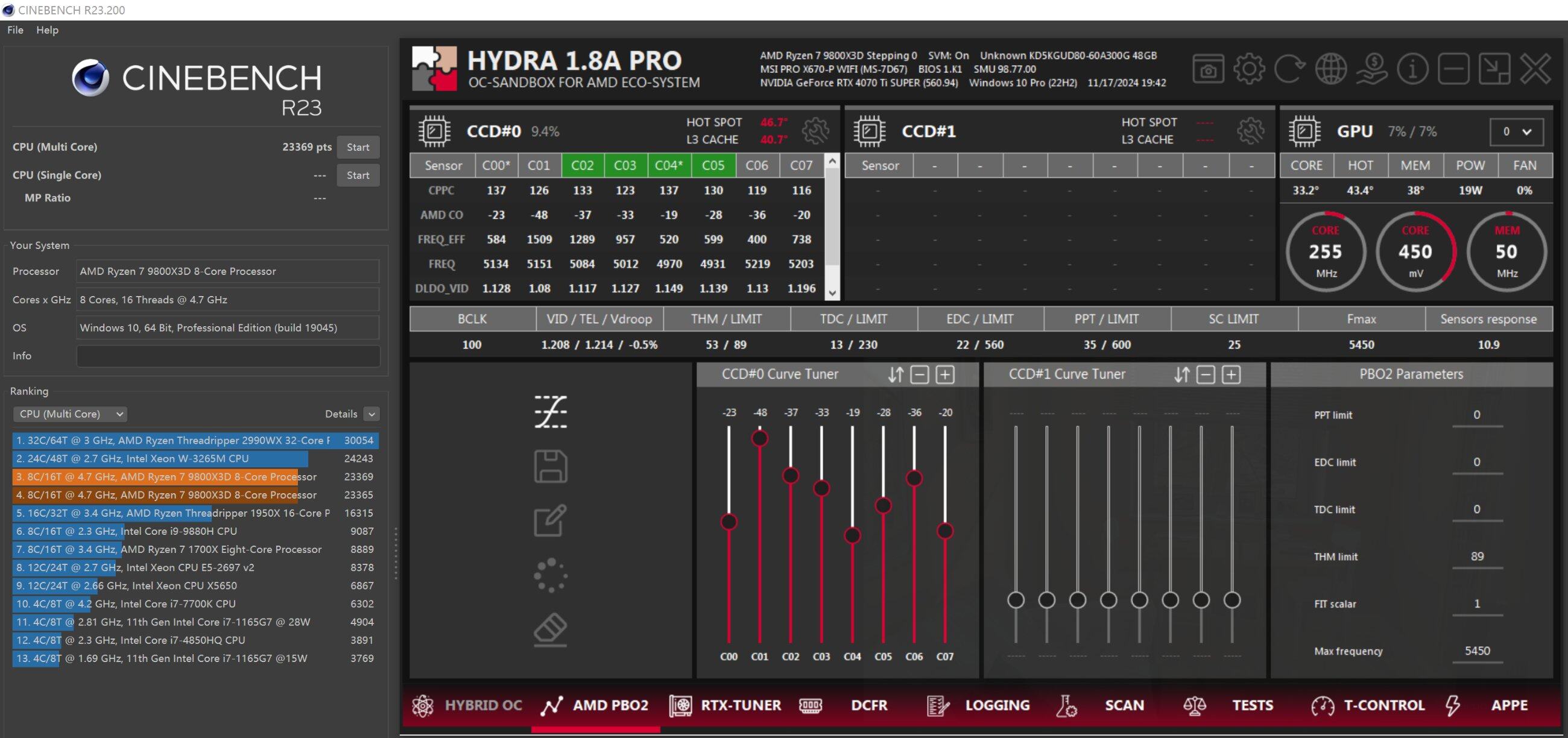The height and width of the screenshot is (738, 1568).
Task: Click the donate hand-with-coin icon
Action: tap(1371, 69)
